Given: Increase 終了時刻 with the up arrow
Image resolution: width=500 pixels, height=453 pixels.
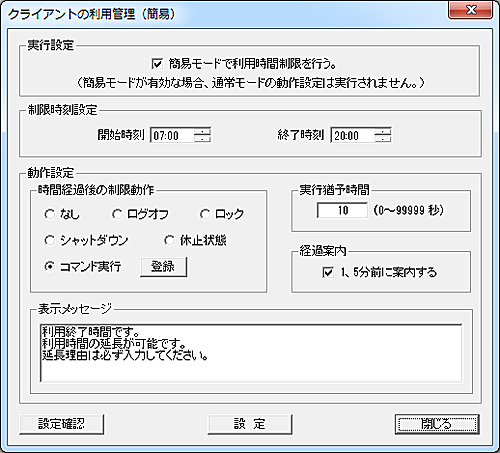Looking at the screenshot, I should (x=383, y=131).
